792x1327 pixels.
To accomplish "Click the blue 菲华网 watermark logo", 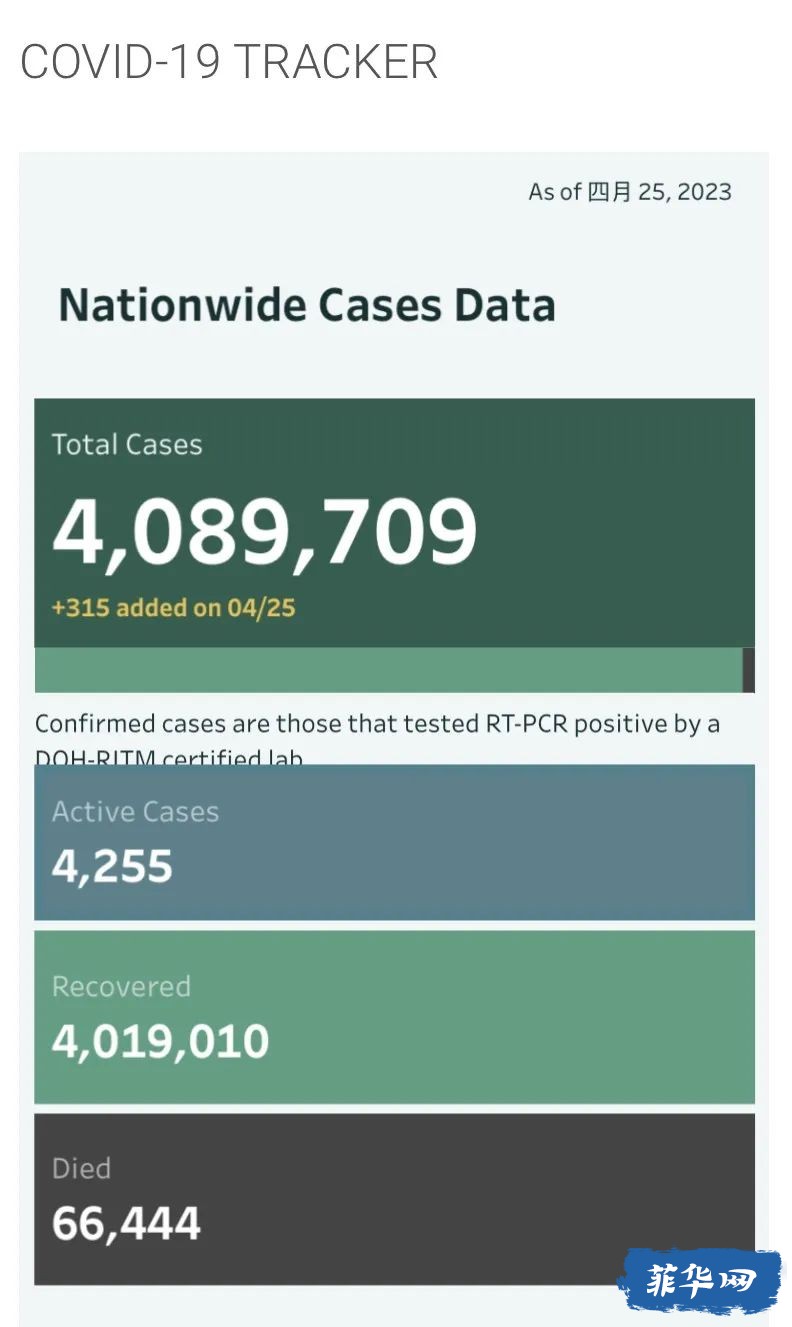I will point(699,1280).
